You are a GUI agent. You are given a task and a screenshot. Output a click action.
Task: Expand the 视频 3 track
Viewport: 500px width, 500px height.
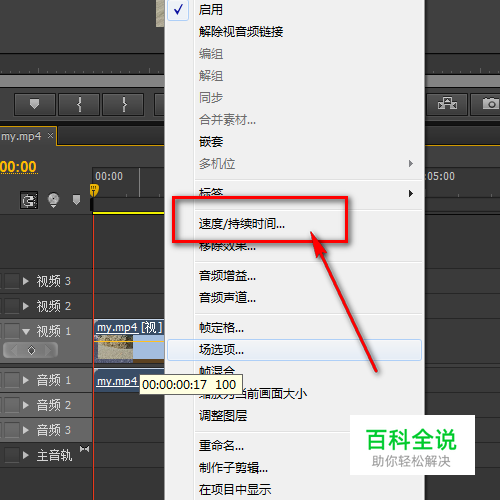coord(26,281)
